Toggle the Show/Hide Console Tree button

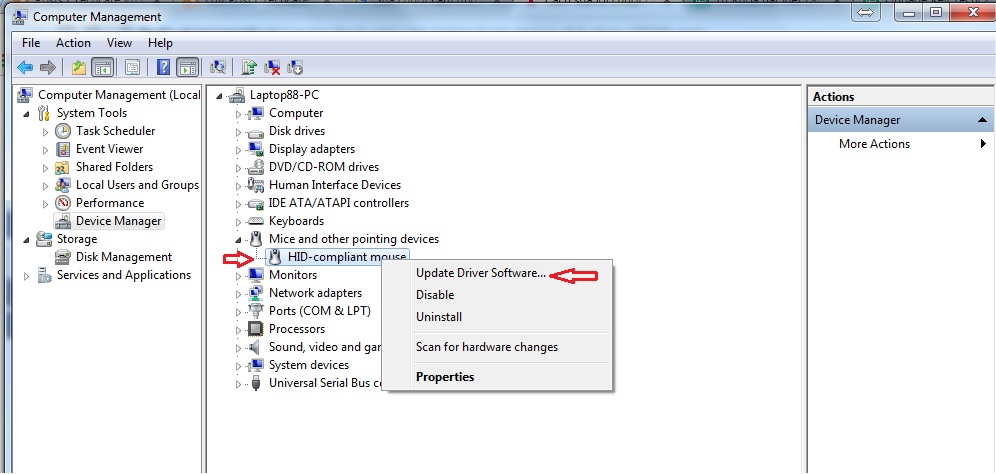pyautogui.click(x=102, y=67)
